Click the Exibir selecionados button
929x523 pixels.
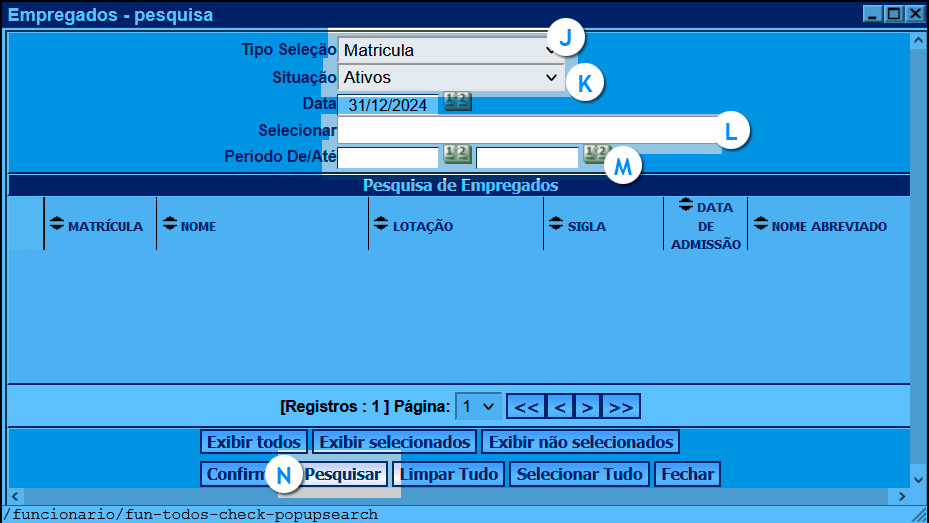click(395, 442)
